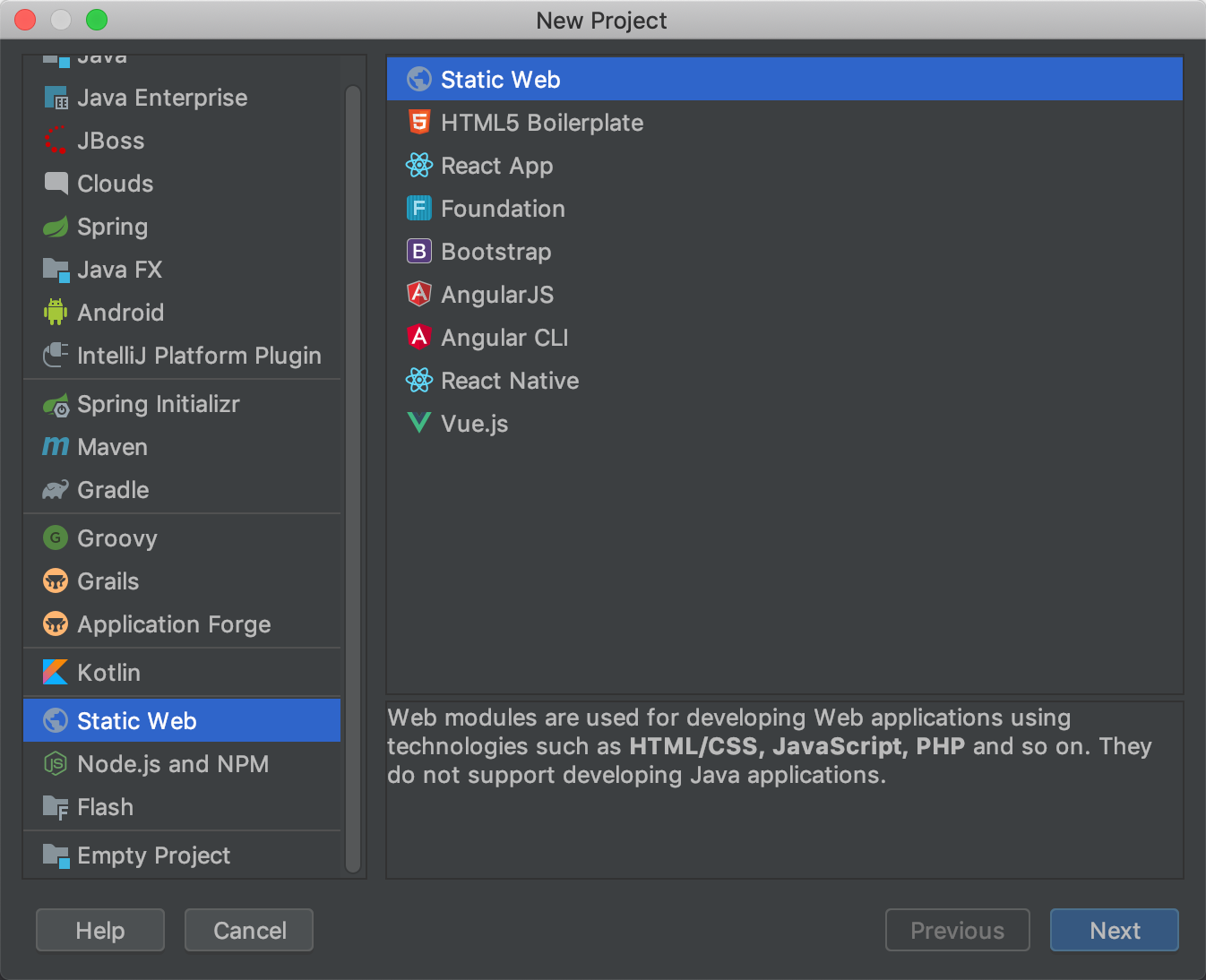The image size is (1206, 980).
Task: Click the Angular CLI red icon
Action: coord(419,338)
